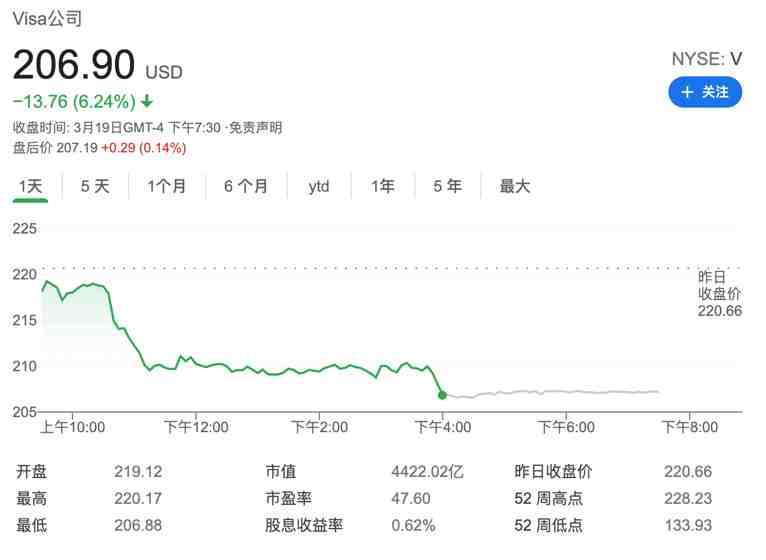This screenshot has width=766, height=560.
Task: Click the 225 y-axis label
Action: pos(24,228)
